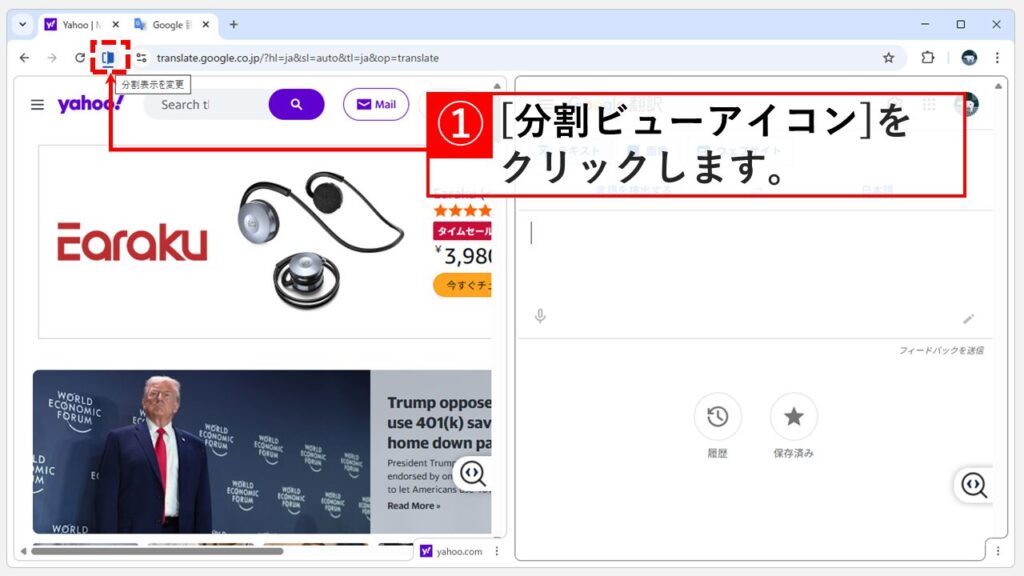Viewport: 1024px width, 576px height.
Task: Navigate back with the back arrow
Action: point(24,57)
